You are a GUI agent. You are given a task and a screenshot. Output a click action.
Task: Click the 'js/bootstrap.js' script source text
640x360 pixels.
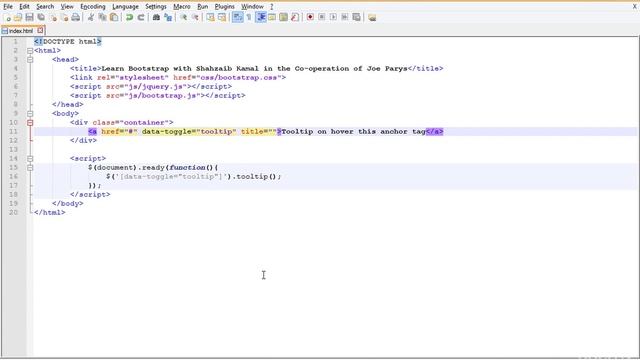coord(162,96)
